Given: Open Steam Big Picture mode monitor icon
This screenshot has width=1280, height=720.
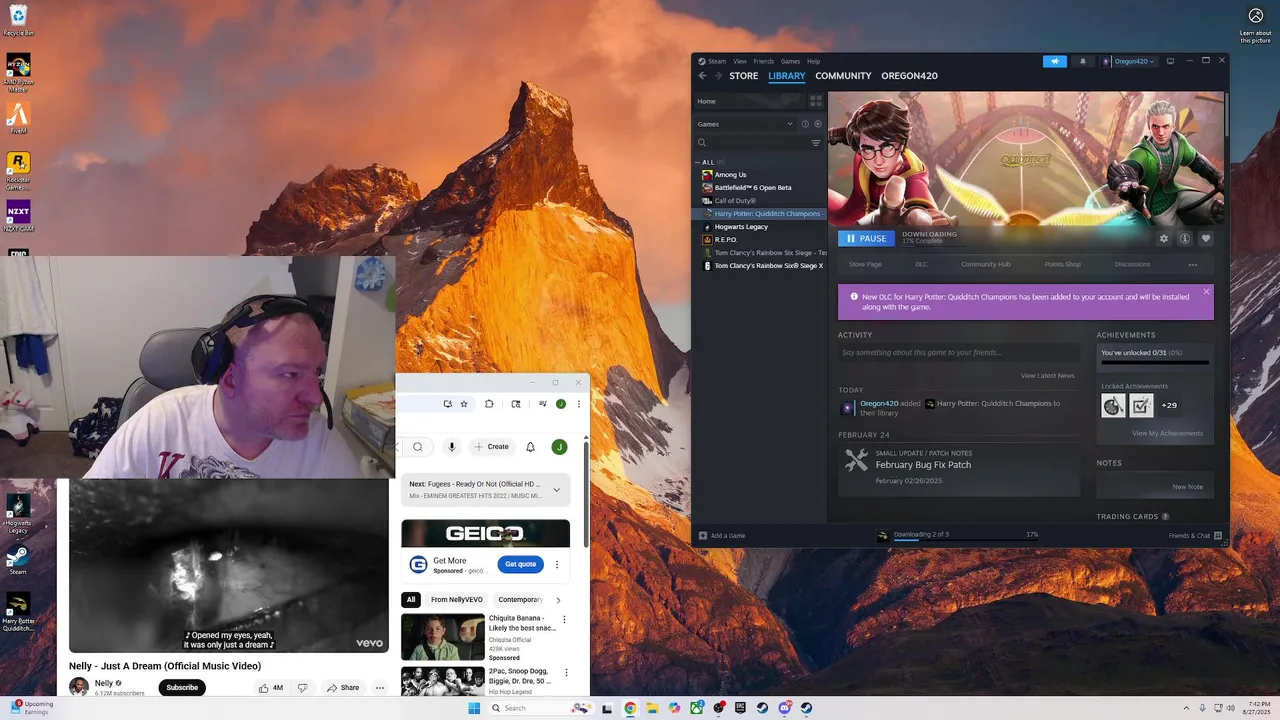Looking at the screenshot, I should (1170, 61).
